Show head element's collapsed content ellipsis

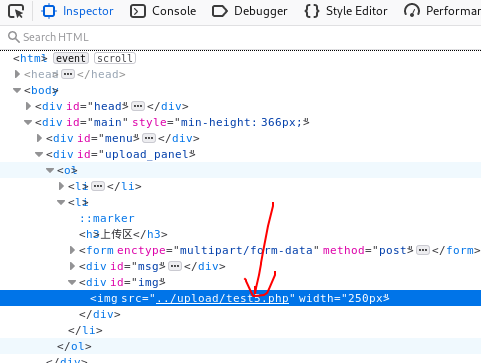68,74
